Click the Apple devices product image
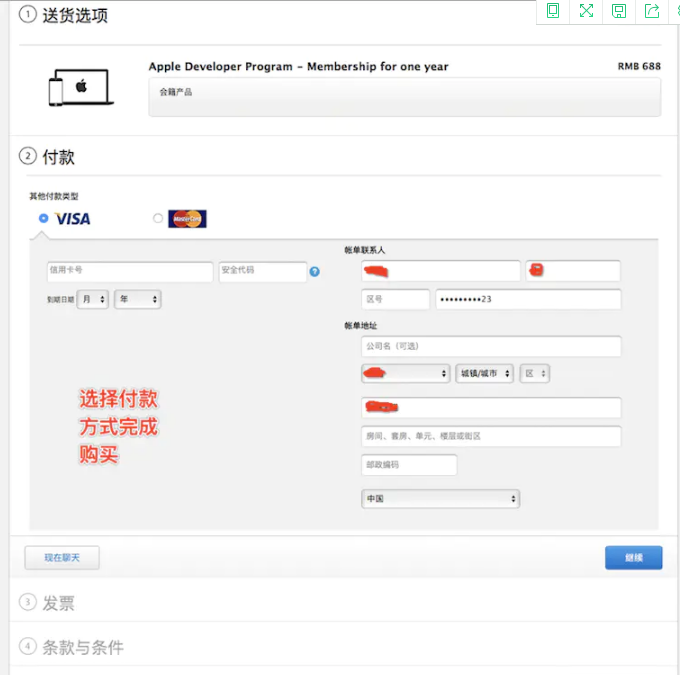The image size is (680, 675). tap(81, 87)
